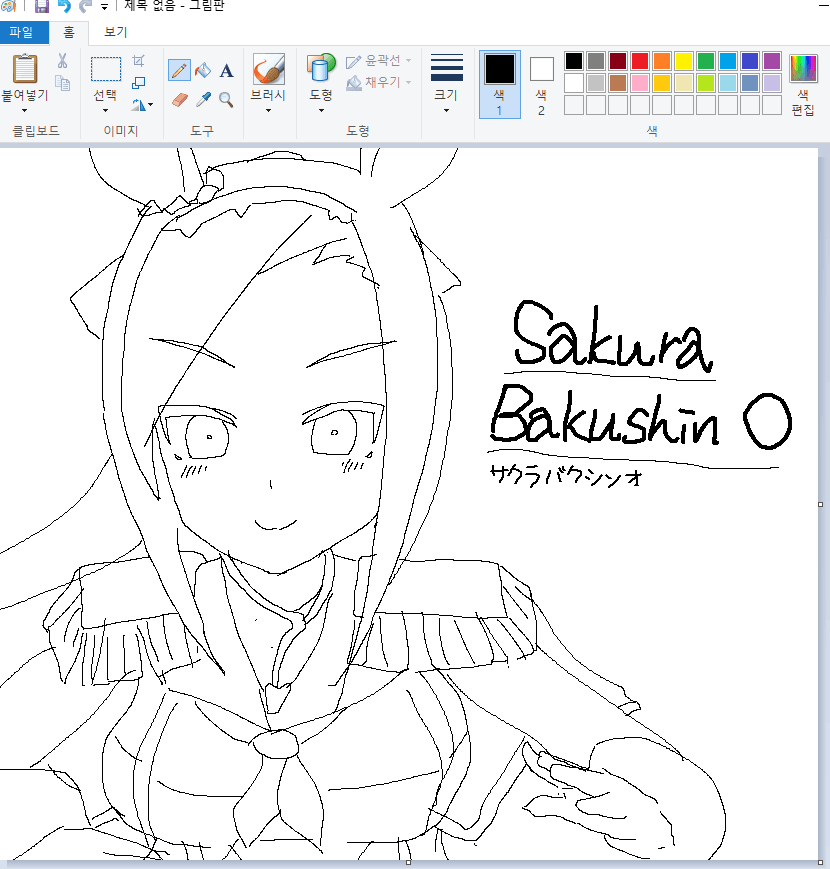Expand the Paste dropdown arrow
Image resolution: width=830 pixels, height=869 pixels.
(x=24, y=110)
